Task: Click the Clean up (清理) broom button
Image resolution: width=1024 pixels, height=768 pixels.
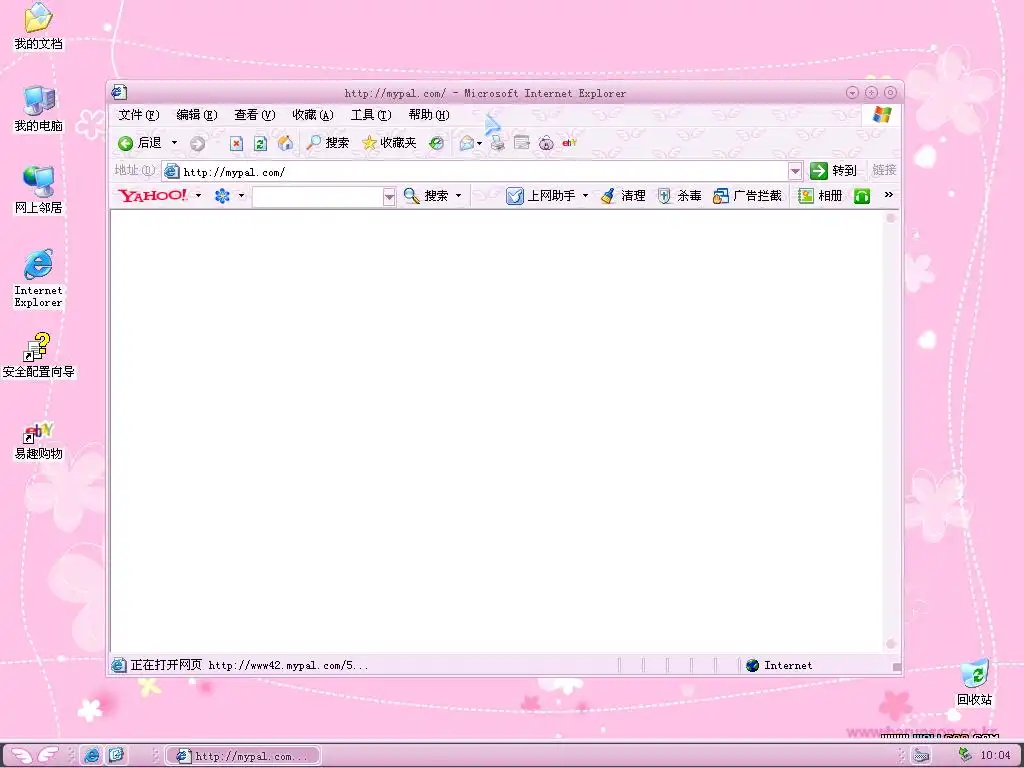Action: pos(623,195)
